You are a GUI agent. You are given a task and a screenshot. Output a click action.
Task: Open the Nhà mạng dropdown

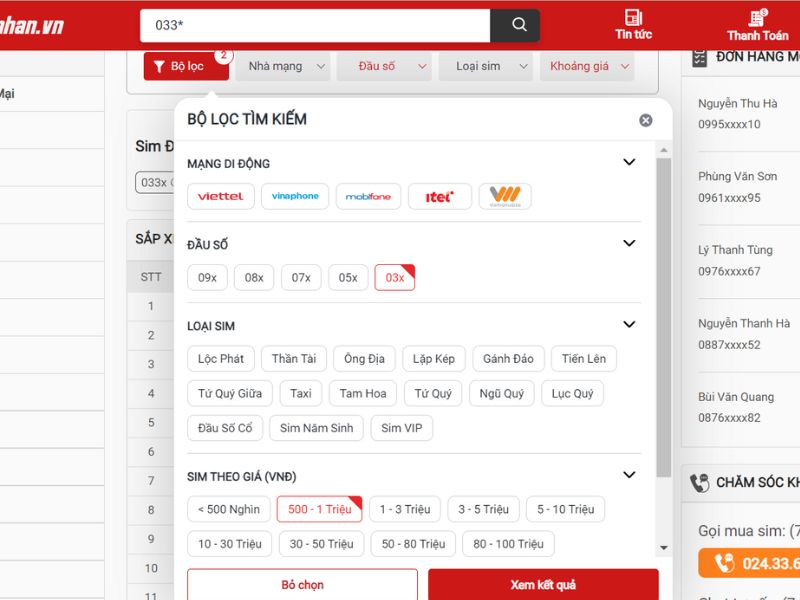(x=283, y=66)
